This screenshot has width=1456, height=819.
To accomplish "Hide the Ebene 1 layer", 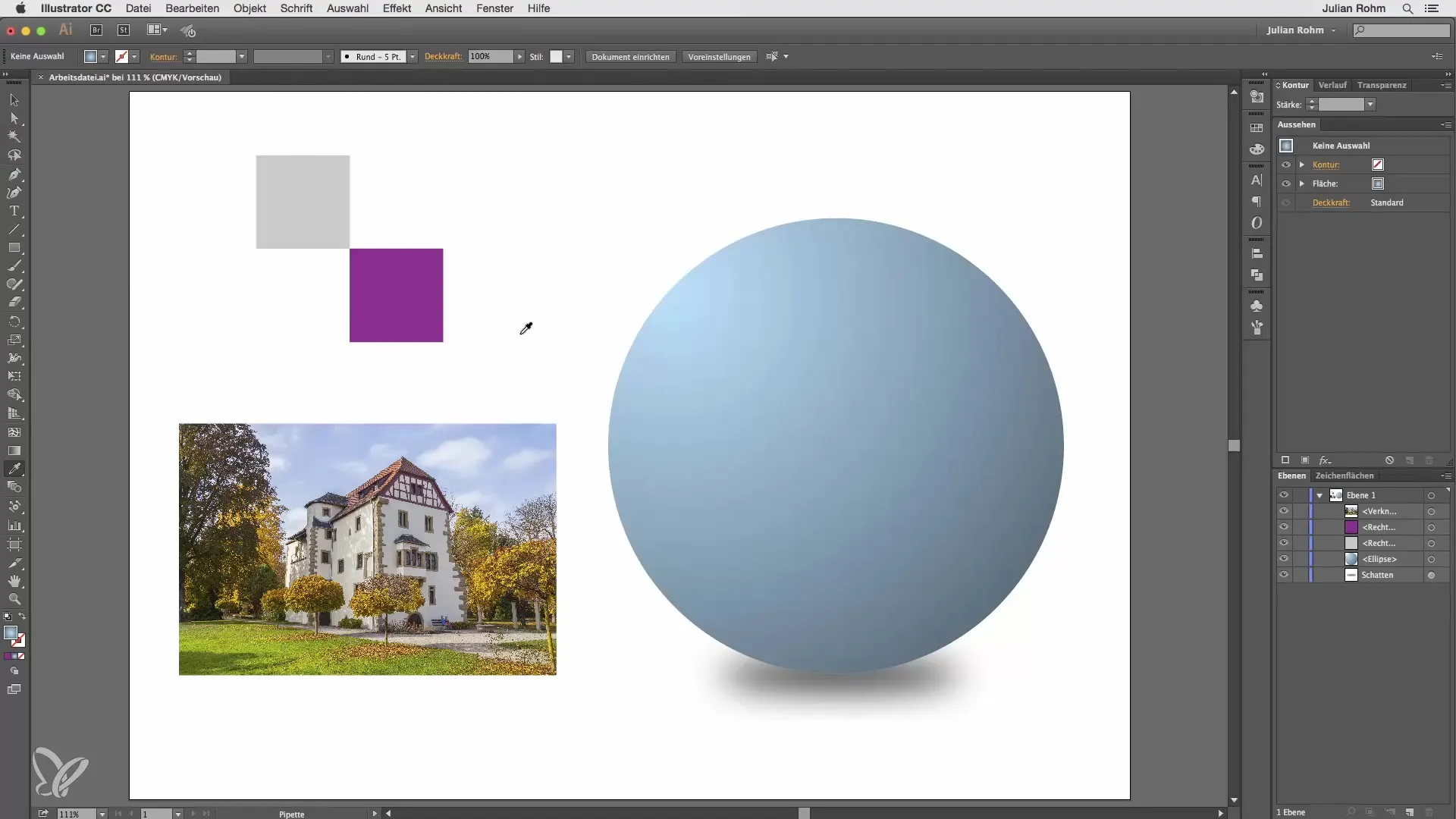I will [x=1284, y=495].
